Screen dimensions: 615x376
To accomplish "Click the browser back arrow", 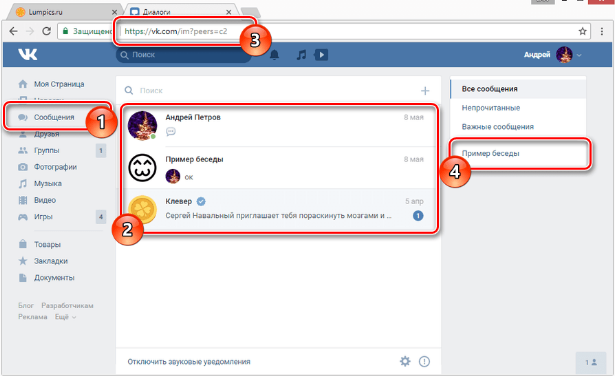I will (13, 31).
